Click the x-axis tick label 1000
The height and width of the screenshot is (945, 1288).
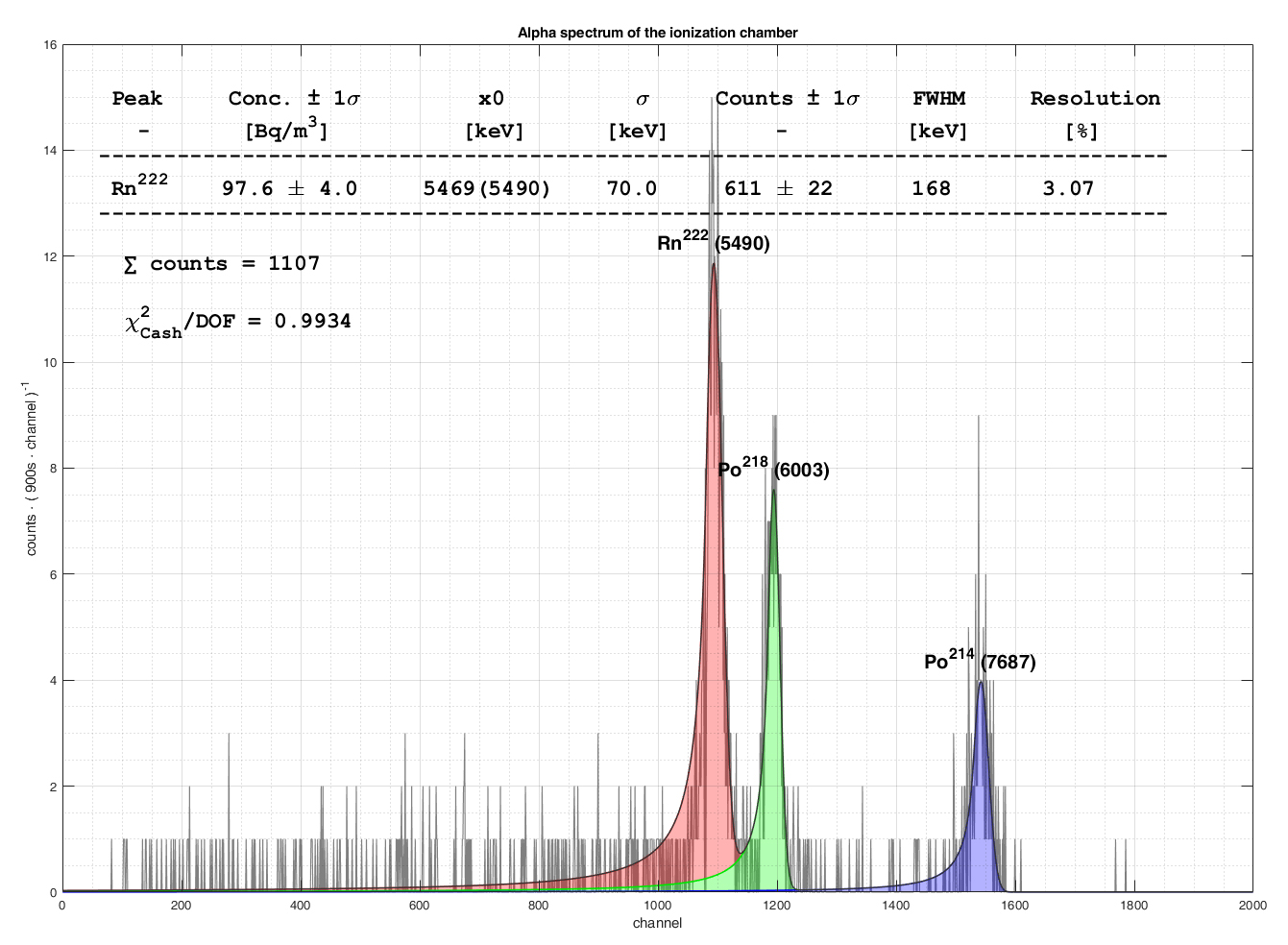(657, 905)
